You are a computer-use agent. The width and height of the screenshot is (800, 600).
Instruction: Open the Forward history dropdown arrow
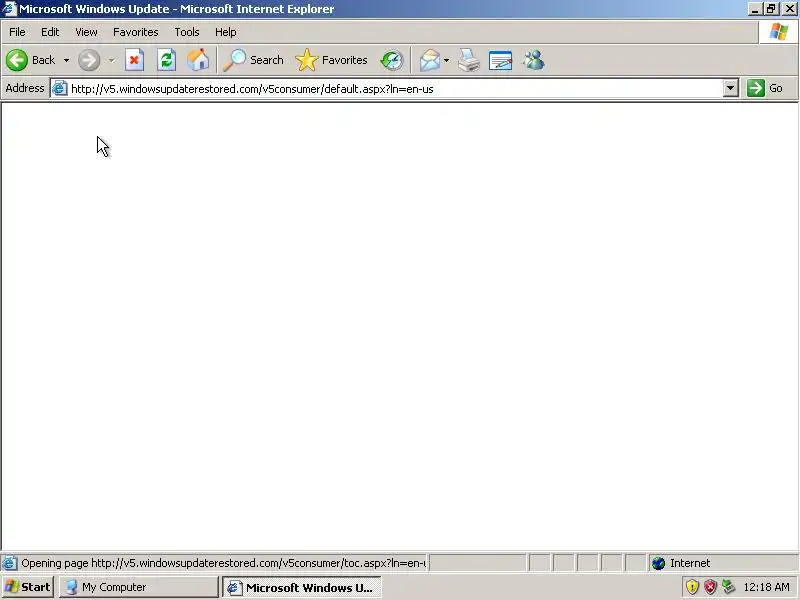coord(111,60)
